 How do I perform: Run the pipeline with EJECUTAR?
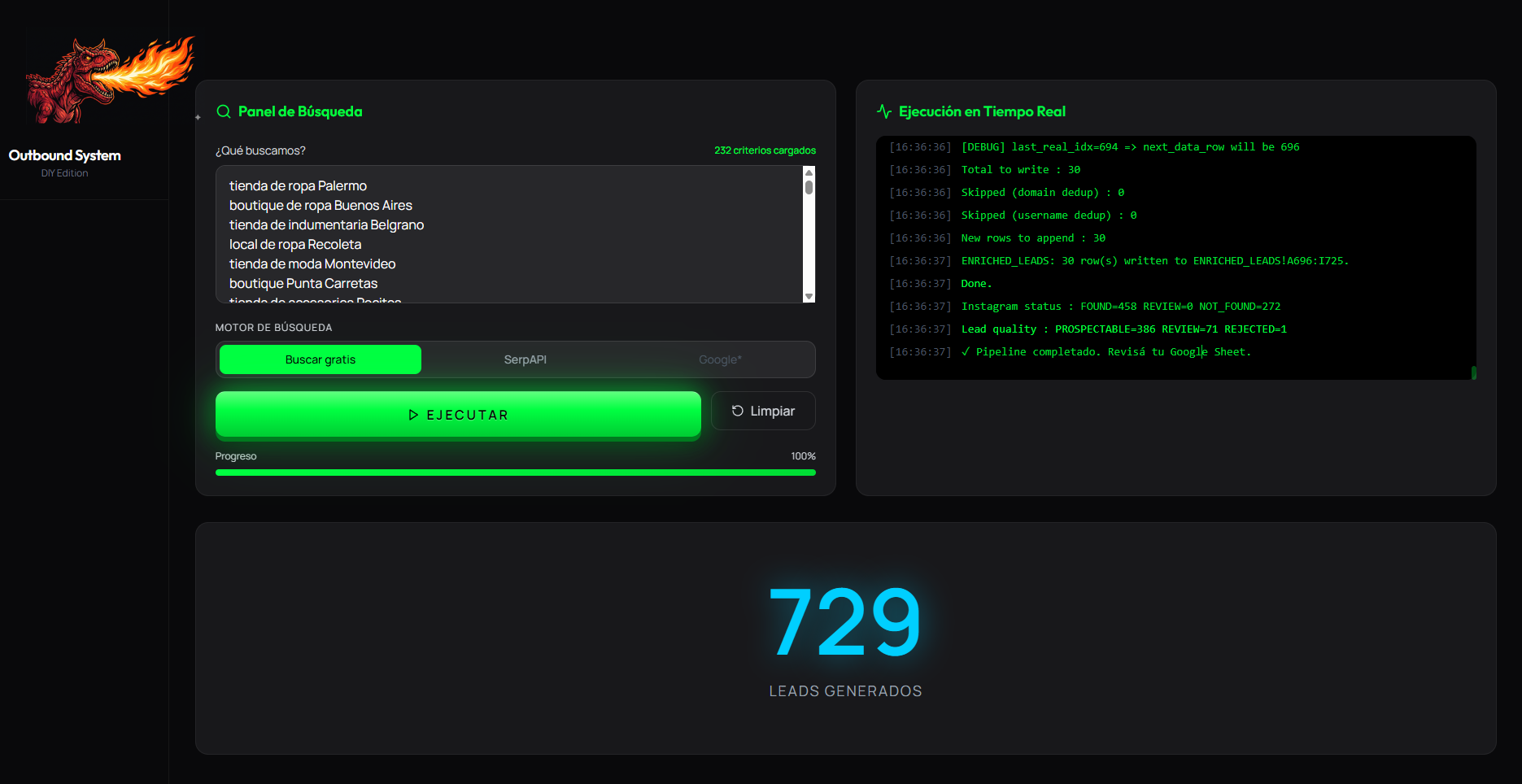click(x=458, y=415)
